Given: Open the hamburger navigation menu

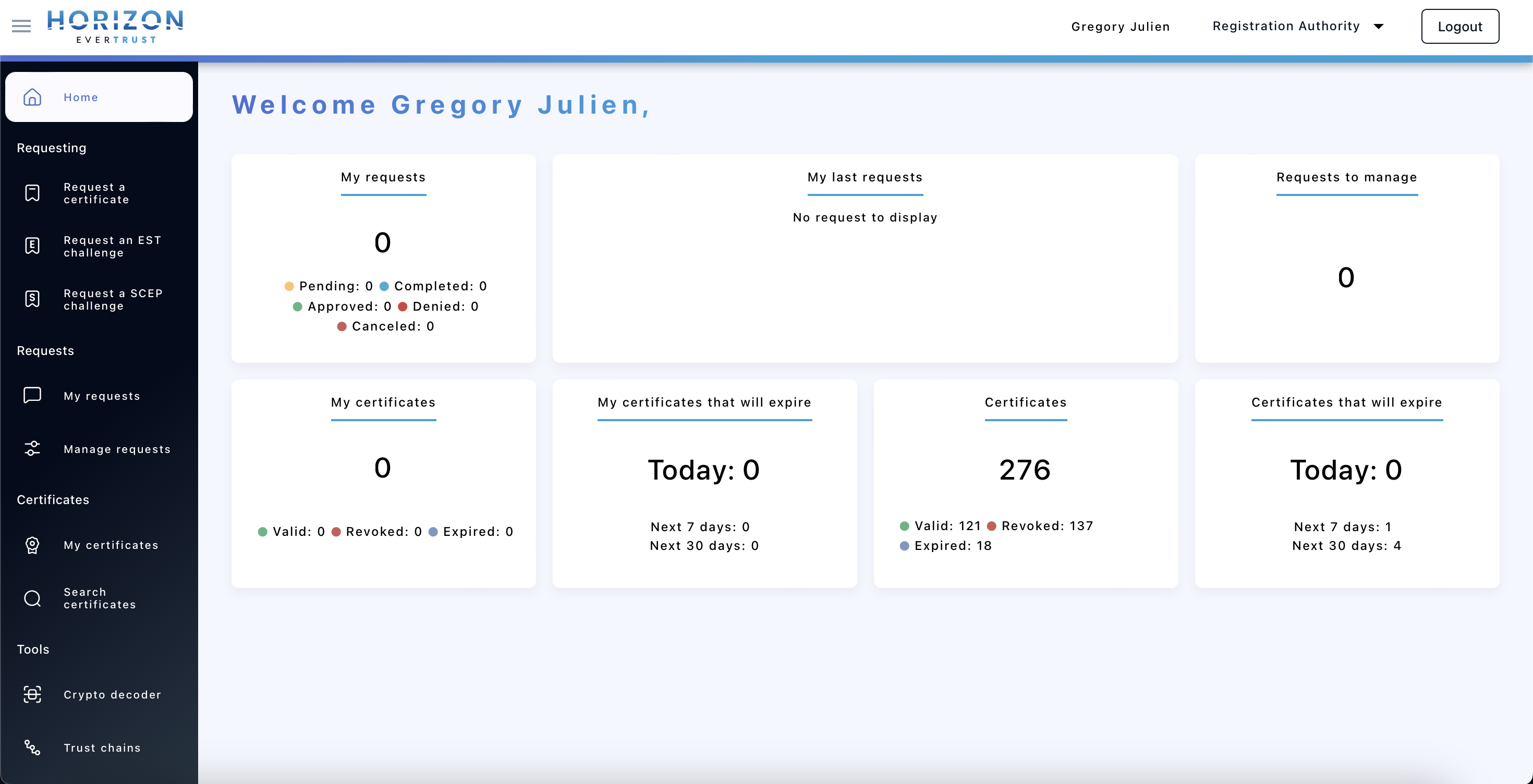Looking at the screenshot, I should click(x=20, y=26).
